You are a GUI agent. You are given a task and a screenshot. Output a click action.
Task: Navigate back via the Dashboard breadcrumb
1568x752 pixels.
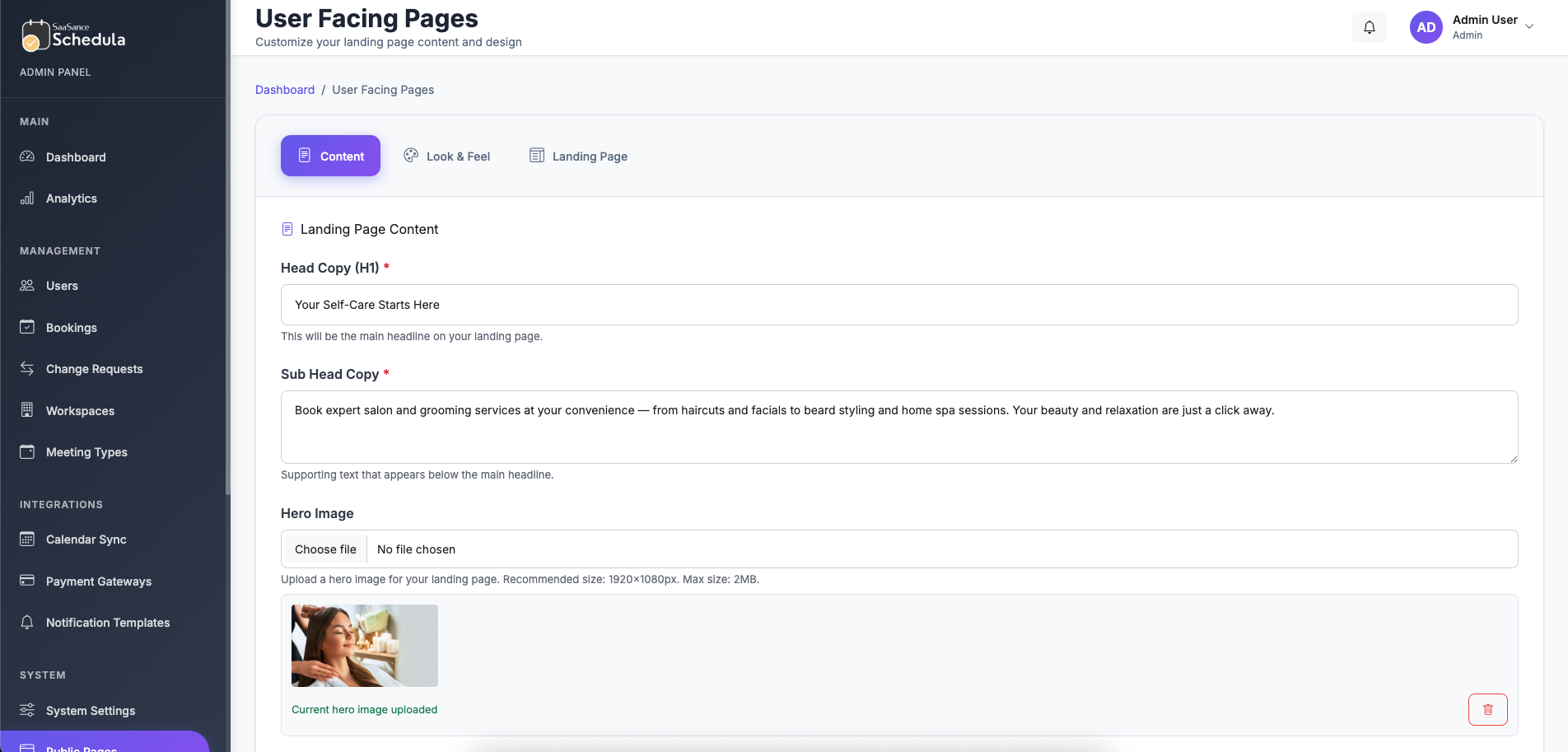tap(285, 90)
